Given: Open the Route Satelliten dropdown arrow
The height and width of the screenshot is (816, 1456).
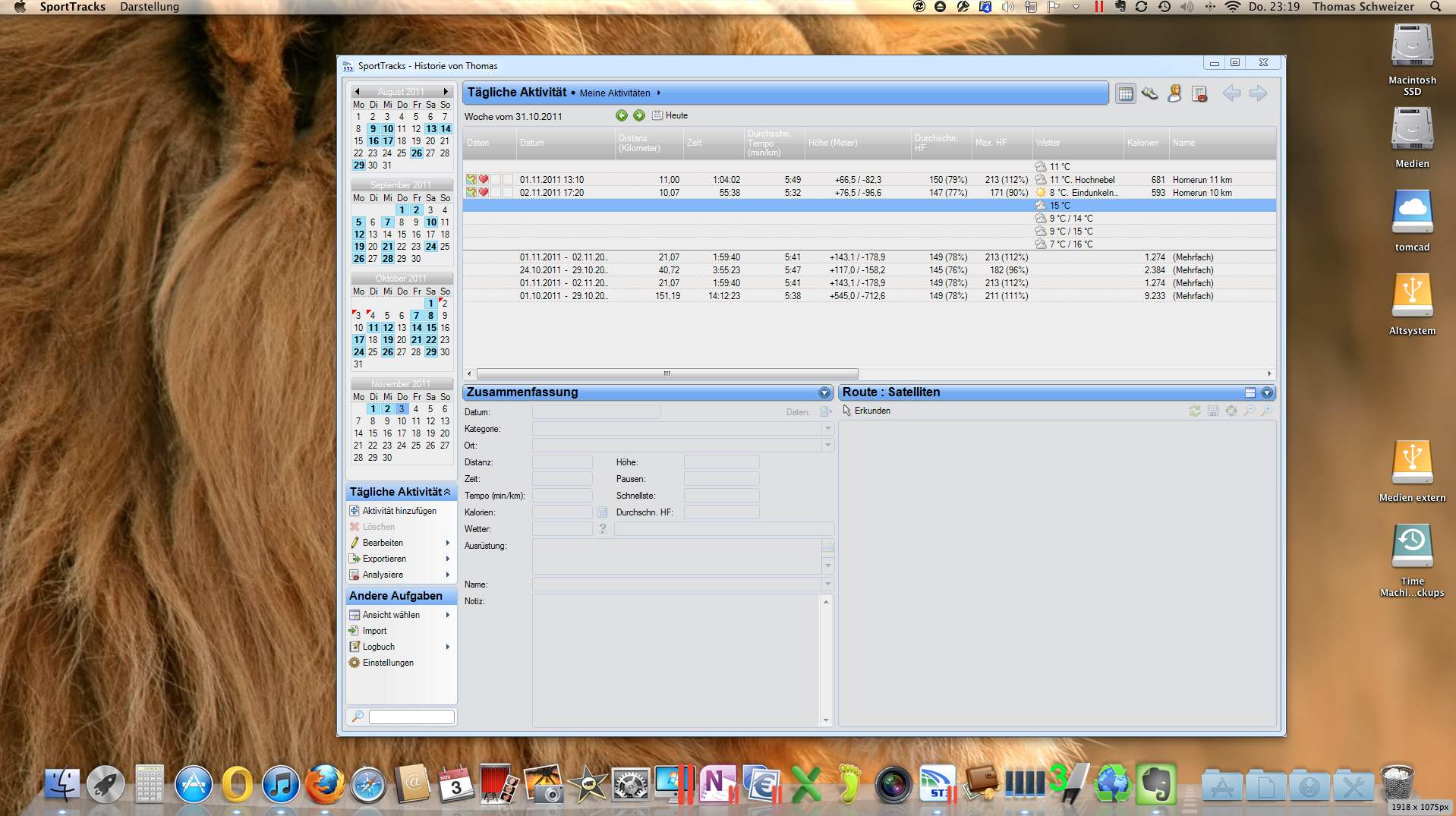Looking at the screenshot, I should click(1267, 392).
